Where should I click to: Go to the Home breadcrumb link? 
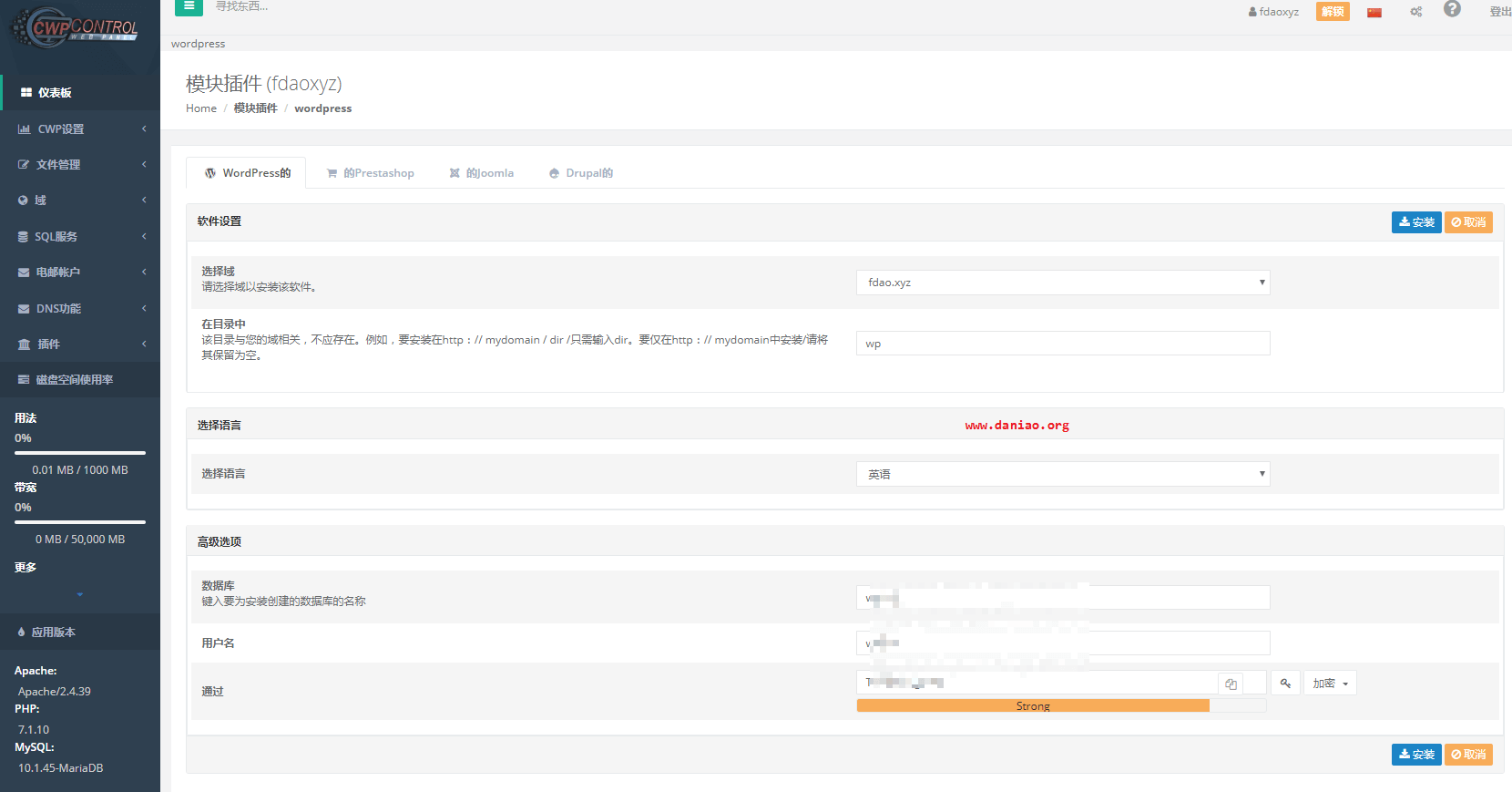[x=201, y=108]
